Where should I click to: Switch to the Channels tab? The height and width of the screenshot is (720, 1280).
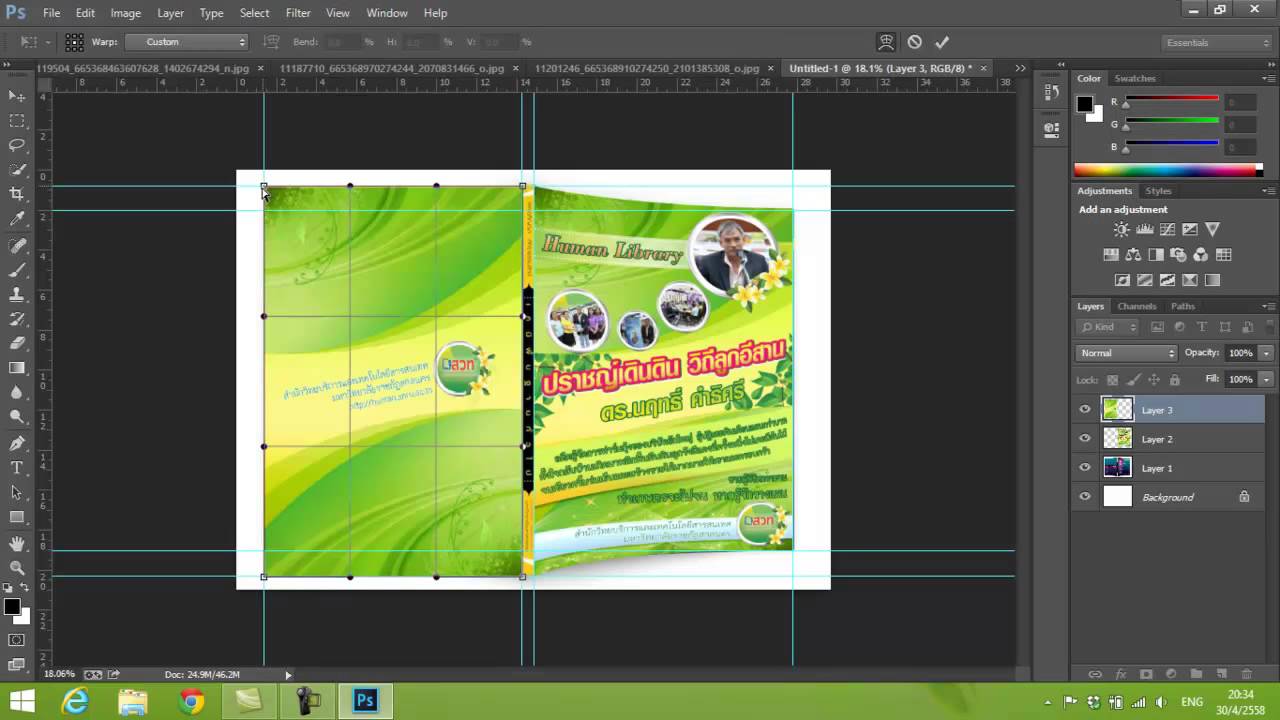[x=1137, y=306]
